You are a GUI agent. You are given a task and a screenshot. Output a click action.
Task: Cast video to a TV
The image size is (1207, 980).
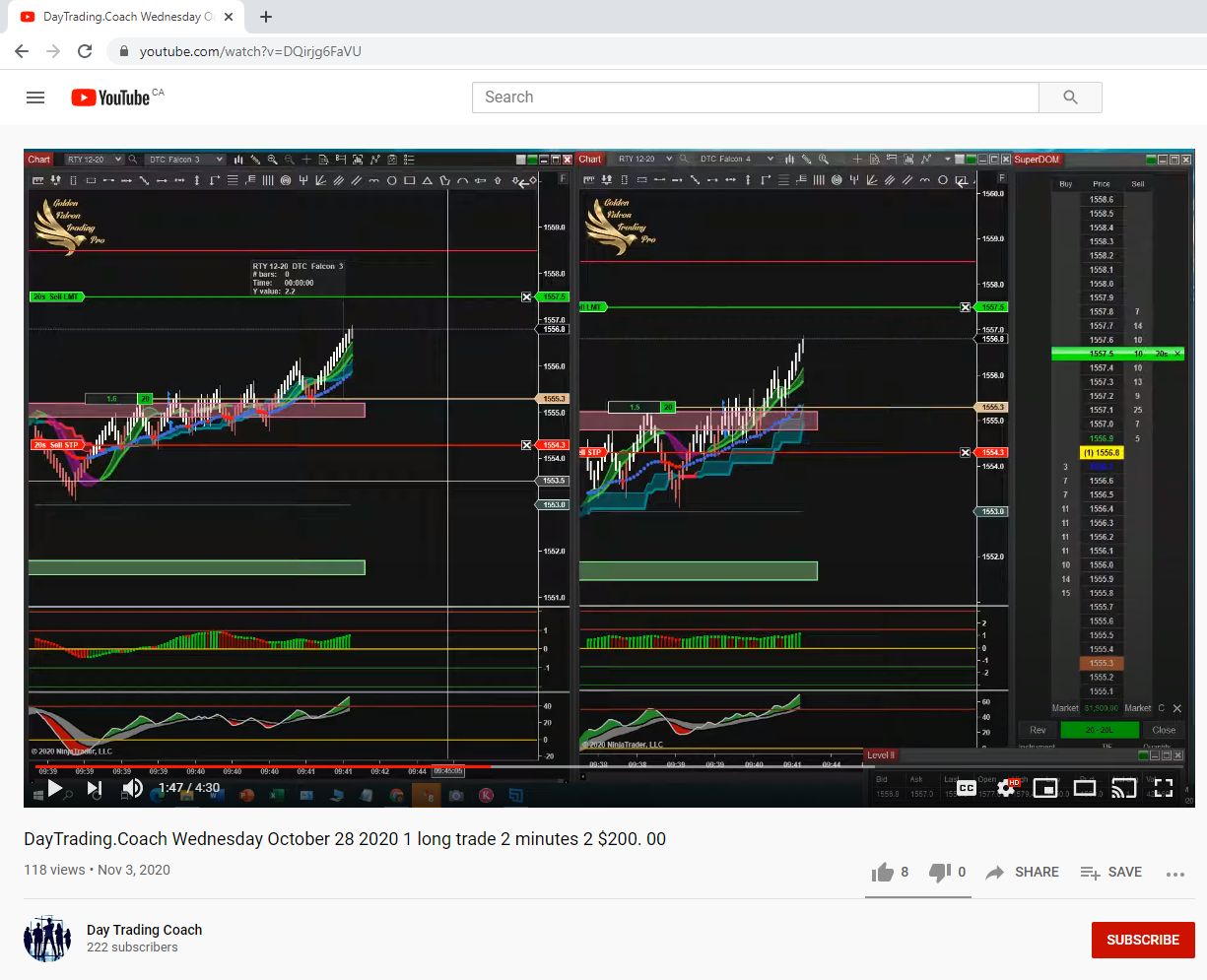[1124, 788]
